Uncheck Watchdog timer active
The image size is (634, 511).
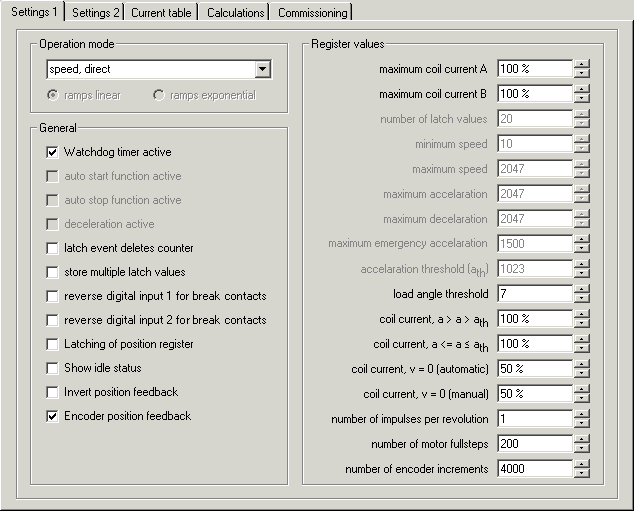point(52,152)
